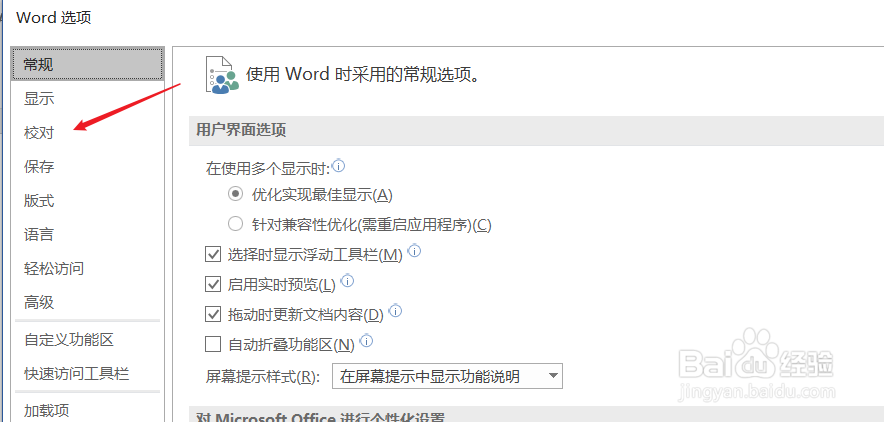The height and width of the screenshot is (422, 884).
Task: Disable 拖动时更新文档内容(D)
Action: pyautogui.click(x=213, y=314)
